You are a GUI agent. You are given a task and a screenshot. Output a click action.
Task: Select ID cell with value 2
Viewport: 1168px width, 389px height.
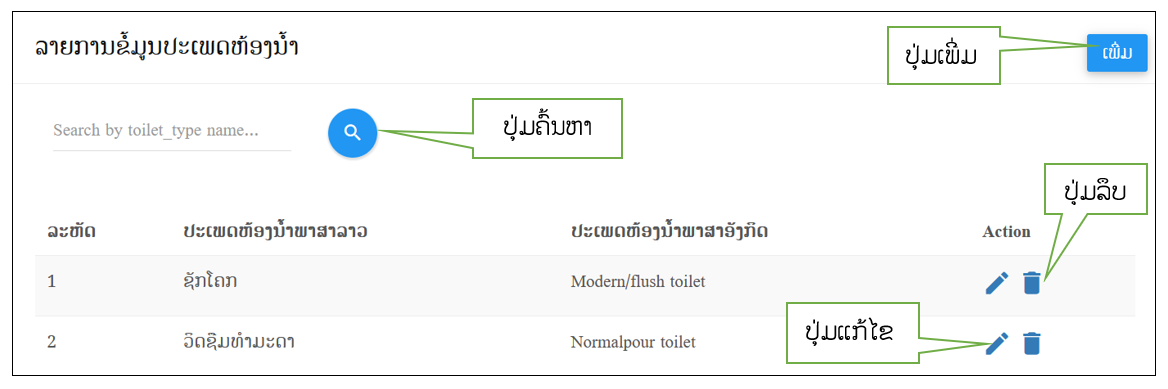(51, 343)
